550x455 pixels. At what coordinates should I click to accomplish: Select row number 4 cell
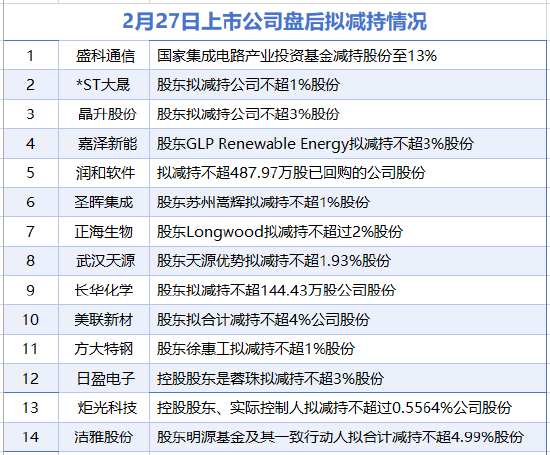point(31,143)
